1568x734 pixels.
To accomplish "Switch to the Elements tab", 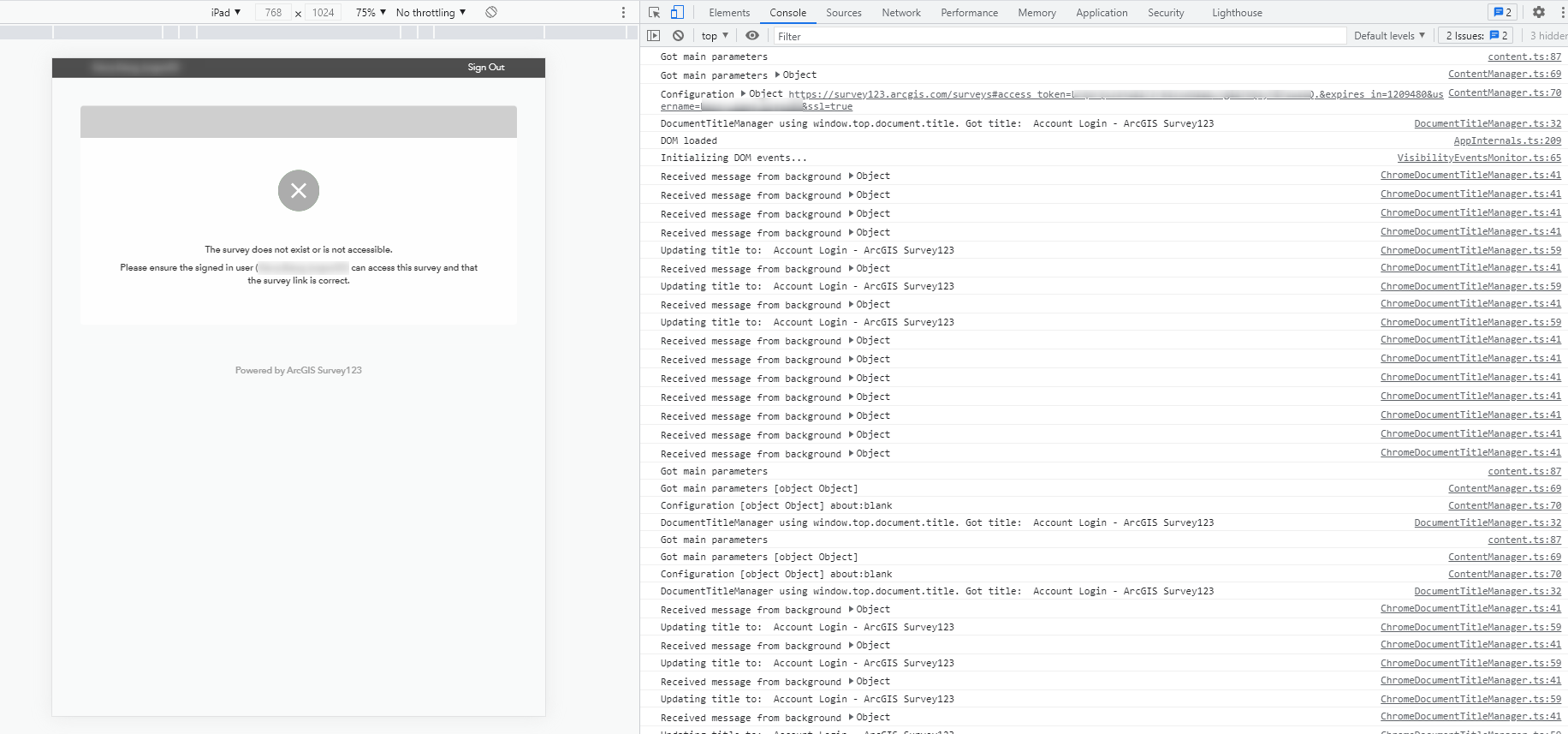I will tap(729, 13).
